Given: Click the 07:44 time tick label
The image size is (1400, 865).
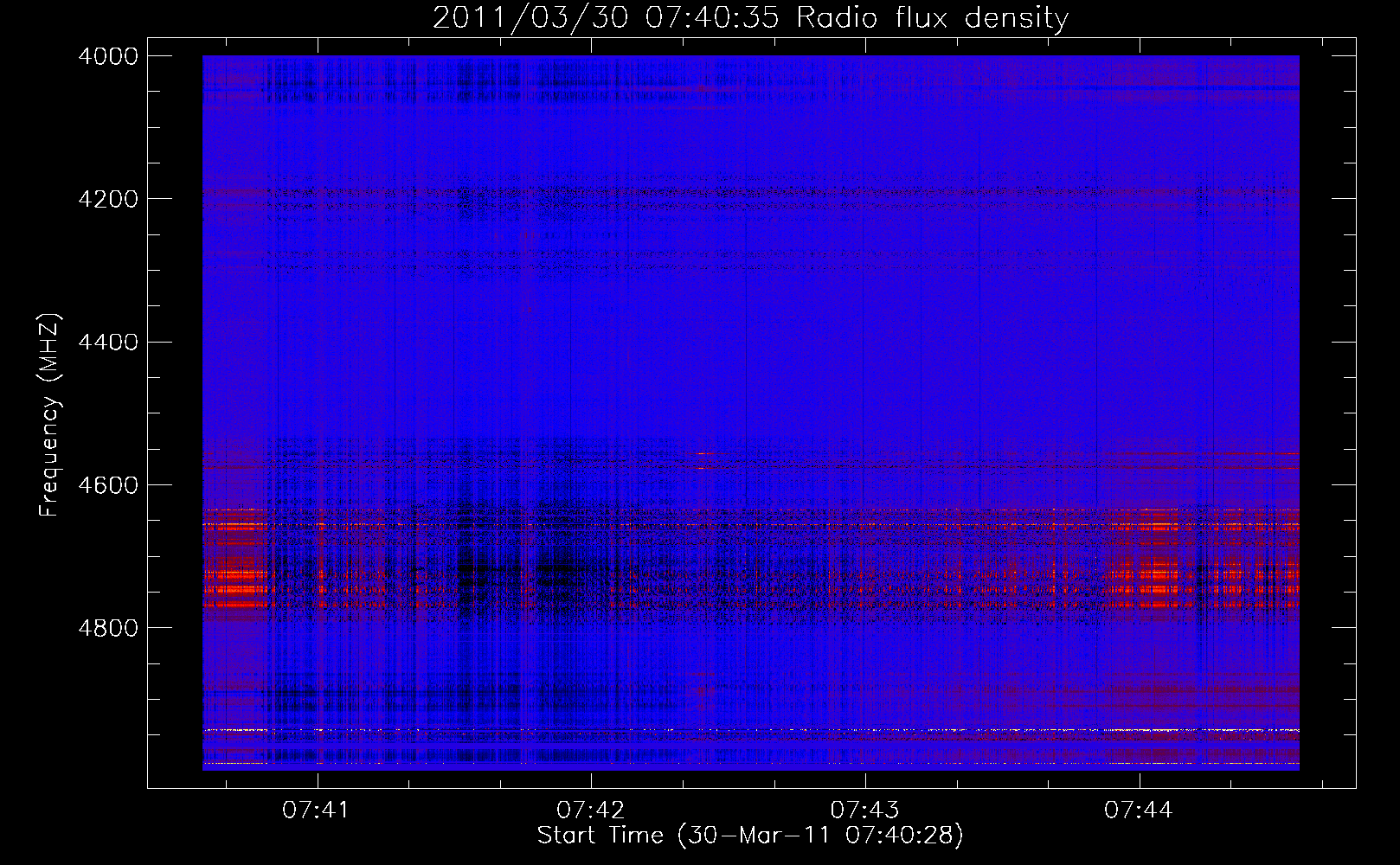Looking at the screenshot, I should (1140, 811).
